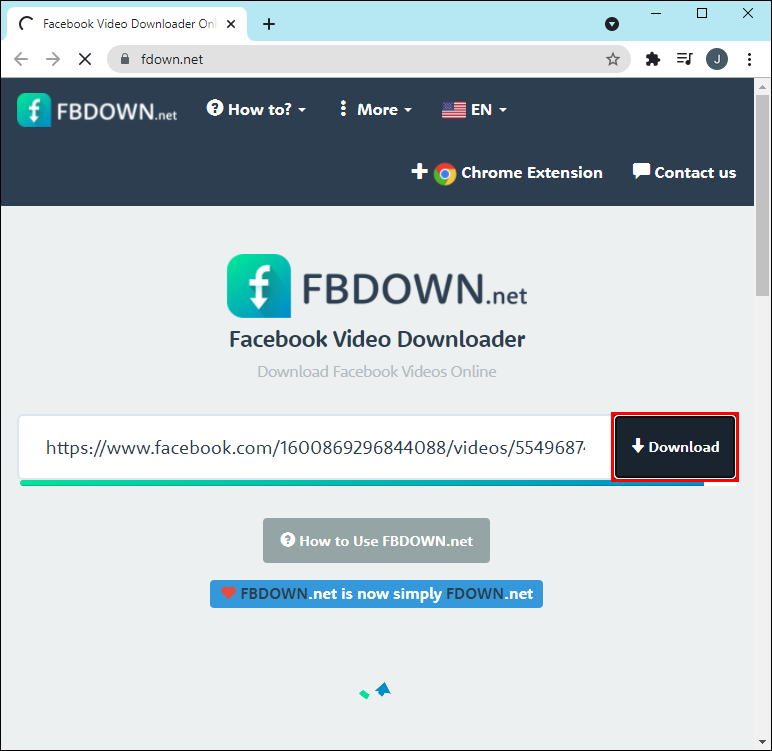The width and height of the screenshot is (772, 751).
Task: Stop page loading with the X icon
Action: (85, 60)
